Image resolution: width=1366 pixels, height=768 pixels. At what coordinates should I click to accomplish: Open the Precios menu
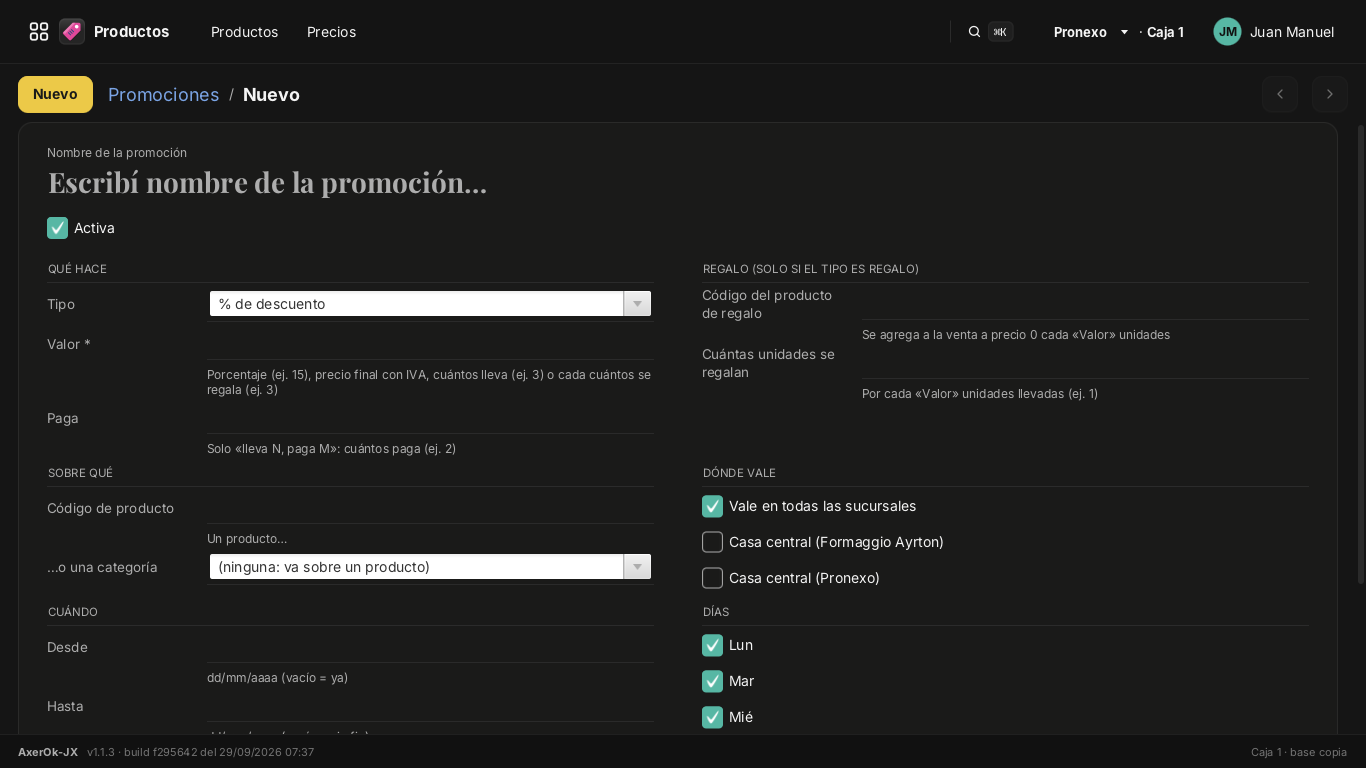[x=331, y=32]
